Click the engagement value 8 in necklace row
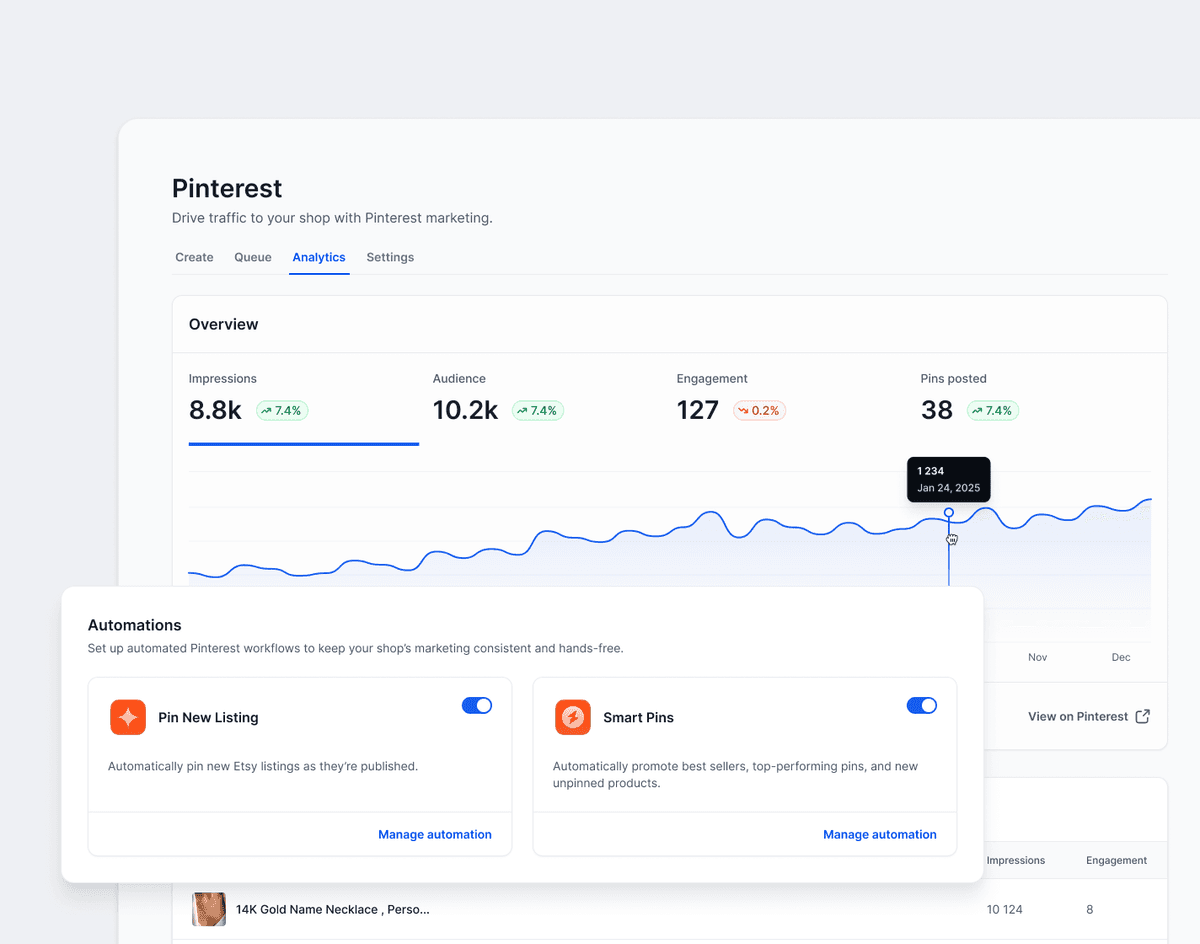The width and height of the screenshot is (1200, 944). tap(1090, 909)
